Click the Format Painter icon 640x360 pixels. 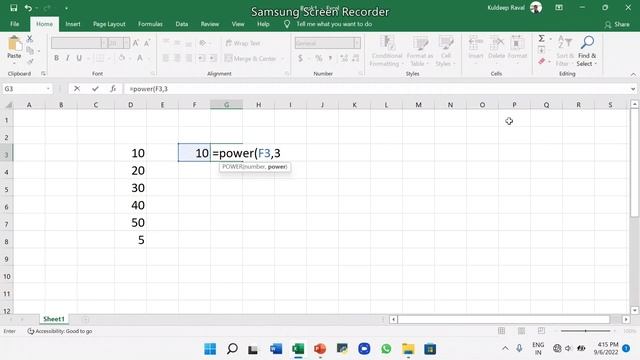(x=30, y=61)
